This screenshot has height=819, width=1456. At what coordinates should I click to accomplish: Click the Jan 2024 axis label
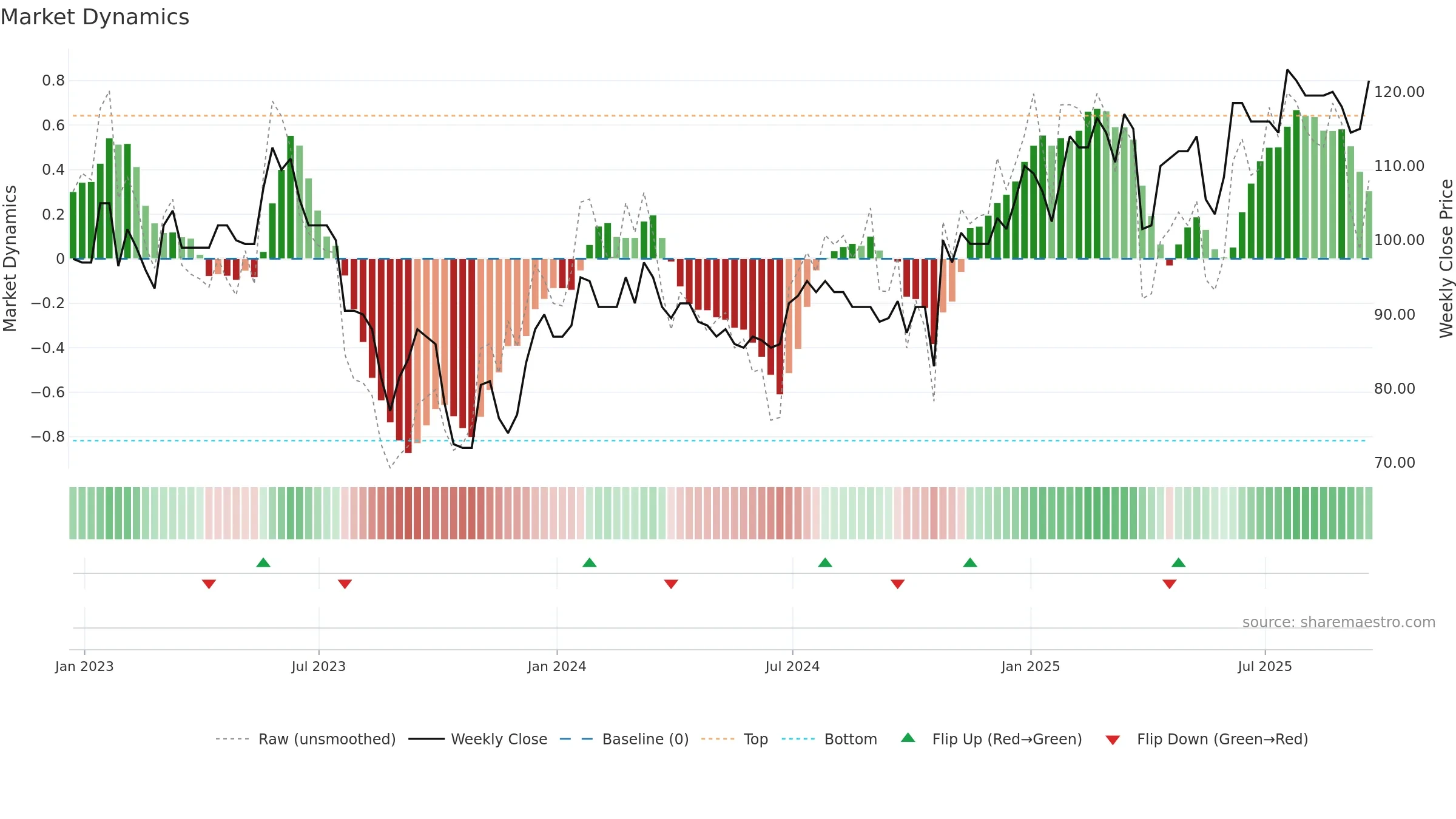(557, 666)
